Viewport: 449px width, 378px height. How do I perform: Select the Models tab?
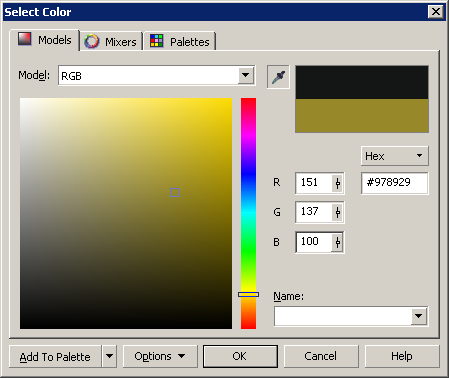[45, 40]
